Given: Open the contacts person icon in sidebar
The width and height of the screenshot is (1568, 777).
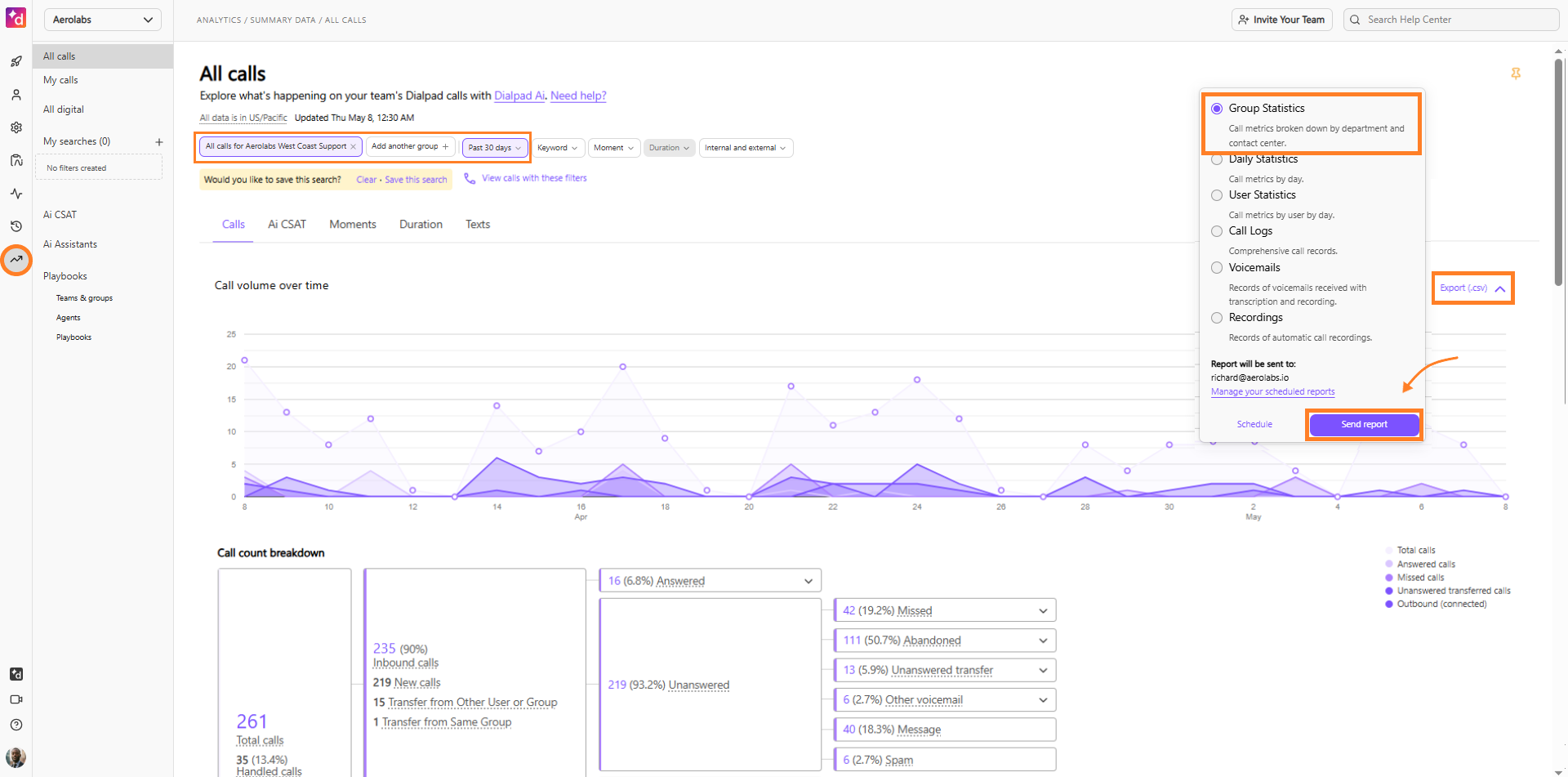Looking at the screenshot, I should pyautogui.click(x=16, y=95).
